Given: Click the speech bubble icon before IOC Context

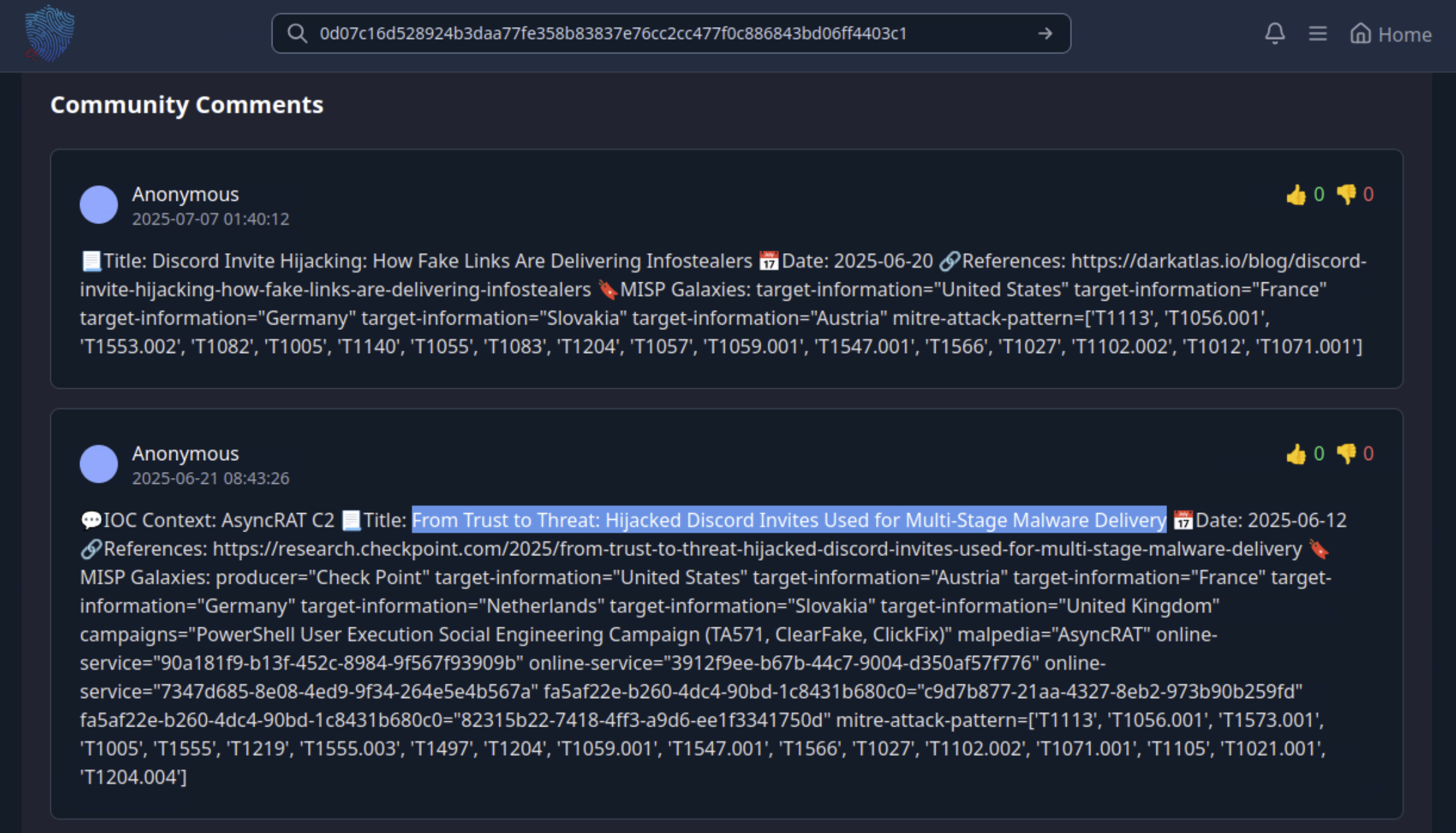Looking at the screenshot, I should [91, 520].
